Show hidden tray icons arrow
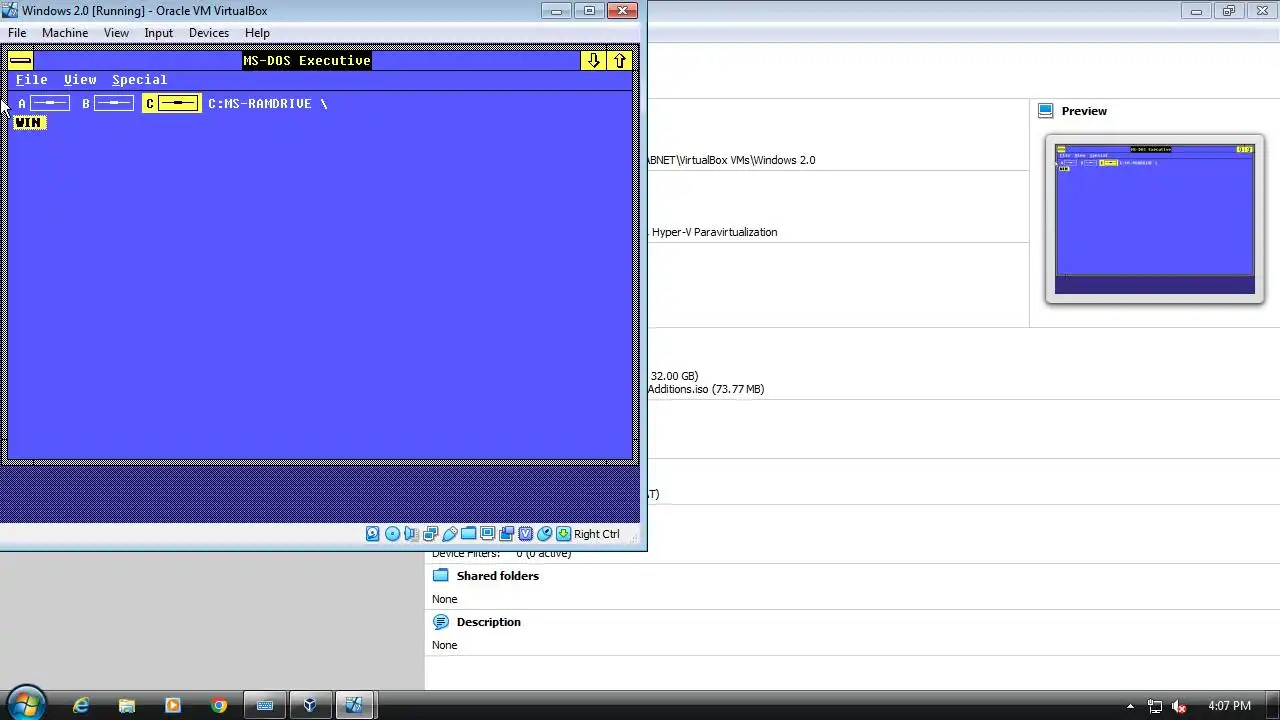The width and height of the screenshot is (1280, 720). [x=1131, y=706]
